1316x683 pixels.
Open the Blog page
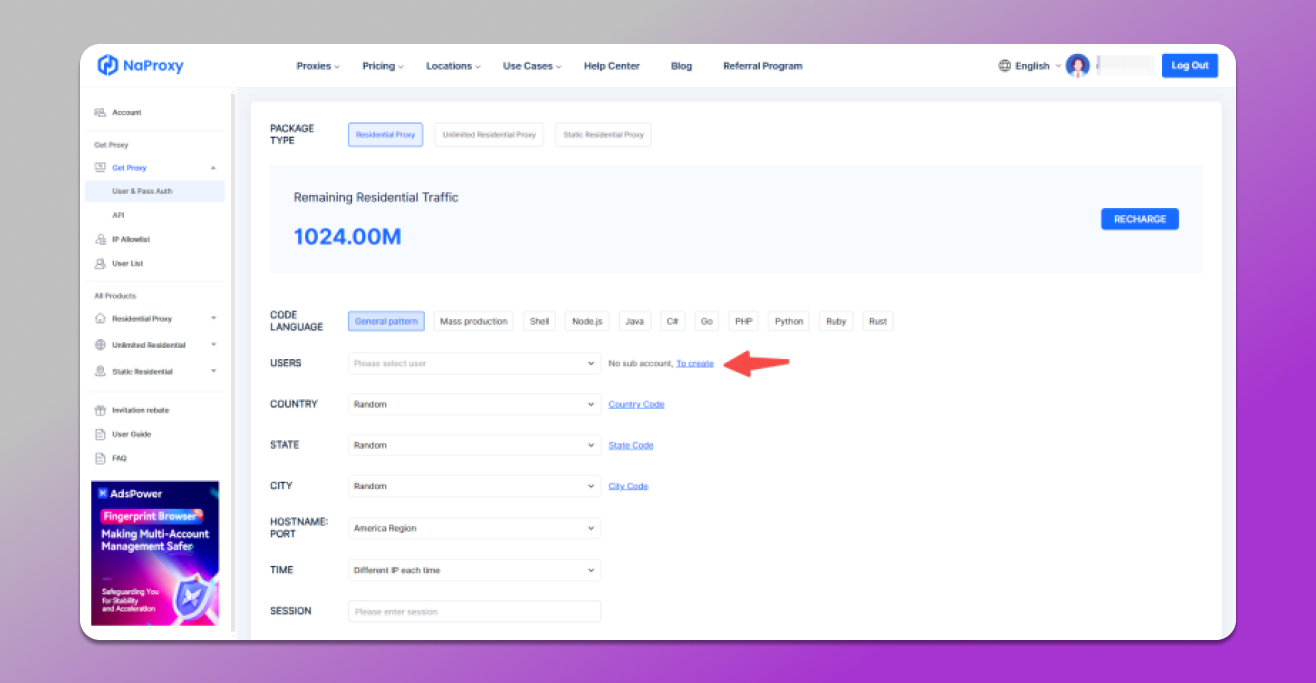pos(681,66)
